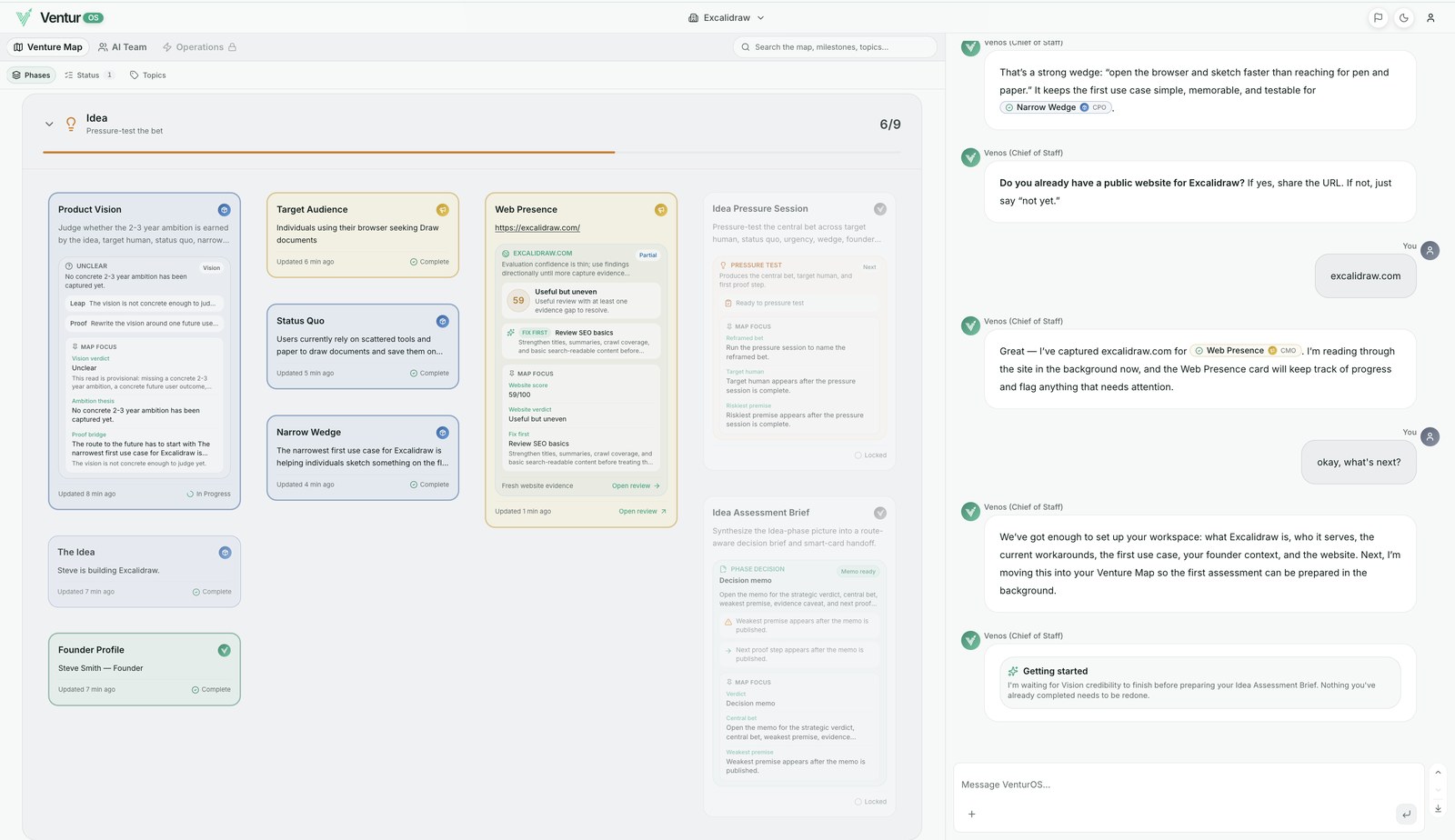Image resolution: width=1455 pixels, height=840 pixels.
Task: Click the Web Presence card badge icon
Action: coord(660,210)
